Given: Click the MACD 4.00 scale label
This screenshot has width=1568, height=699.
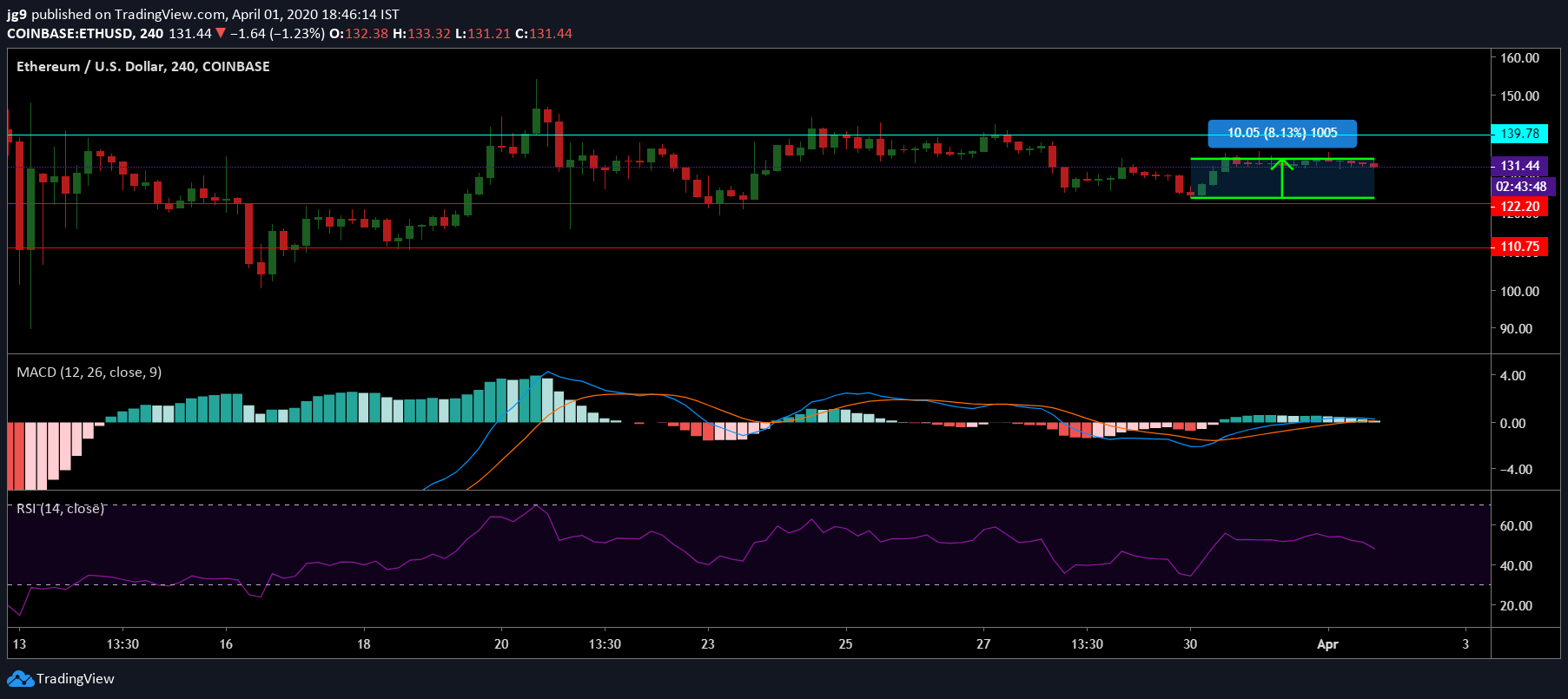Looking at the screenshot, I should point(1513,376).
